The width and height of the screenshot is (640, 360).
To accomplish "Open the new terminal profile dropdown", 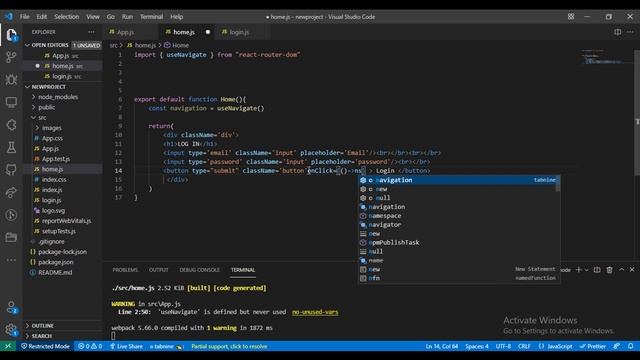I will [587, 270].
